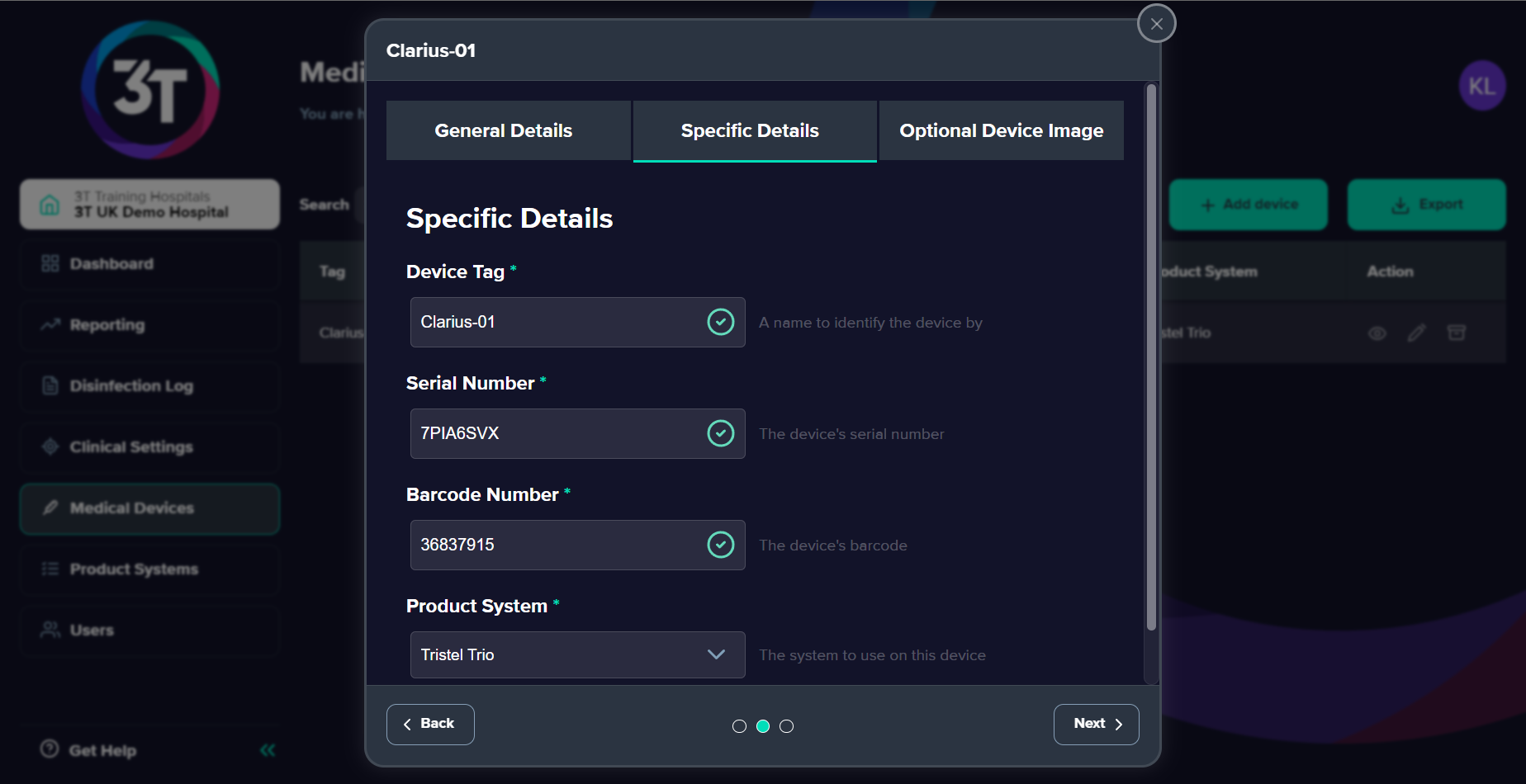The width and height of the screenshot is (1526, 784).
Task: Click the Clinical Settings diamond icon
Action: click(50, 446)
